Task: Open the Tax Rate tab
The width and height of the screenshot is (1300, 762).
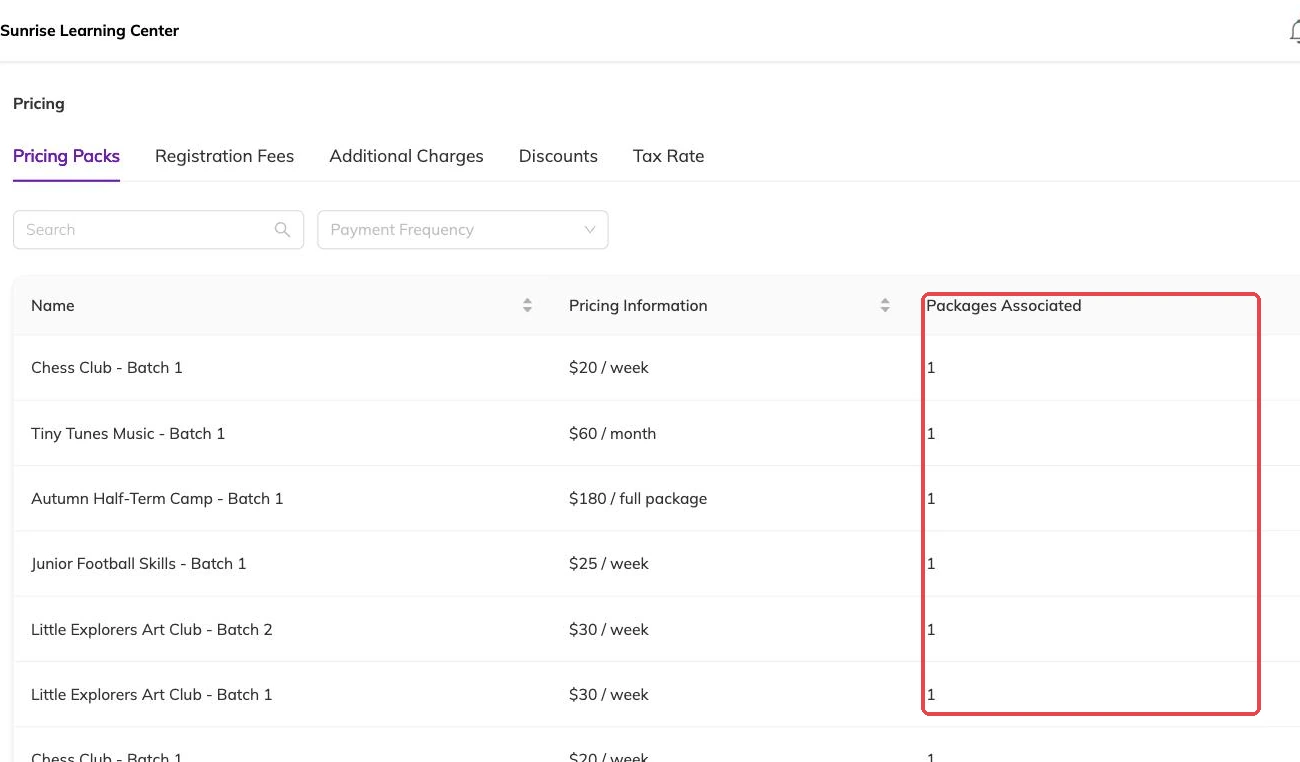Action: [x=669, y=156]
